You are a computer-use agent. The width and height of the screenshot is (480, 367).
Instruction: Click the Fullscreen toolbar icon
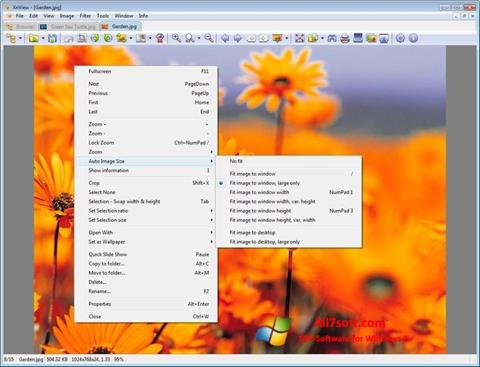(300, 38)
